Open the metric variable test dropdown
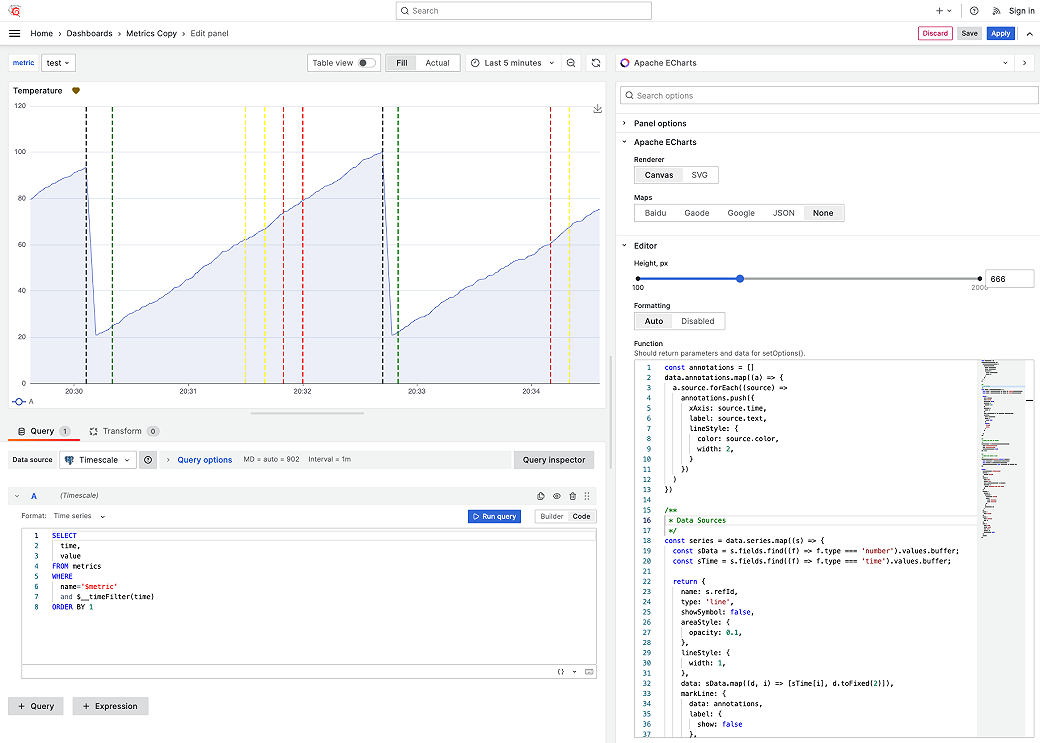 click(x=58, y=63)
